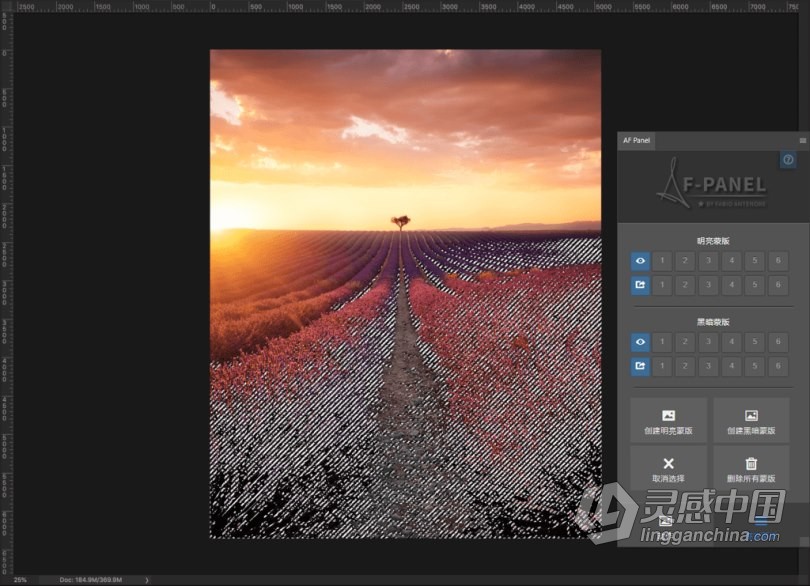Preview dark mask 1 in the 黑暗蒙版 eye row
The height and width of the screenshot is (586, 810).
pos(662,342)
